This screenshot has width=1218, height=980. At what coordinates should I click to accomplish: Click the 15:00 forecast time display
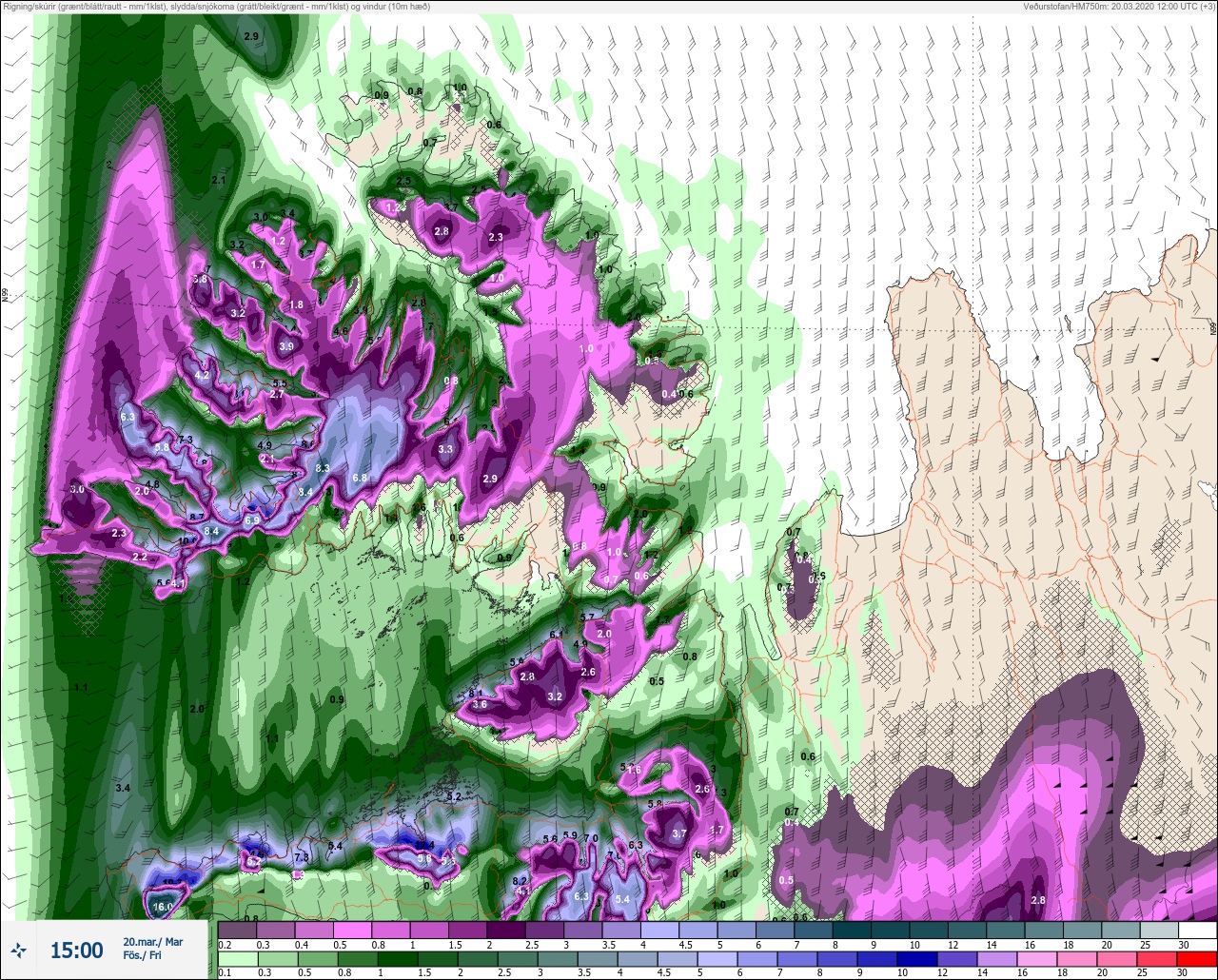[76, 951]
